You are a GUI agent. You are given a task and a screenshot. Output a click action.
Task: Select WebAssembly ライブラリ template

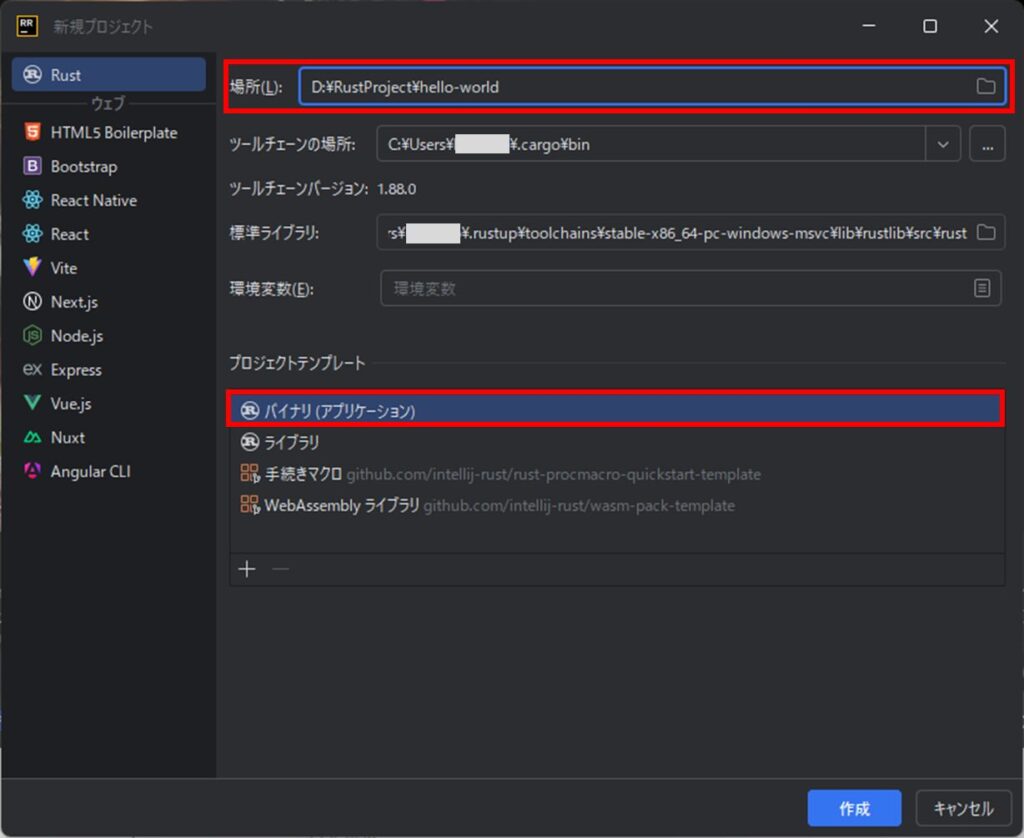pyautogui.click(x=615, y=506)
